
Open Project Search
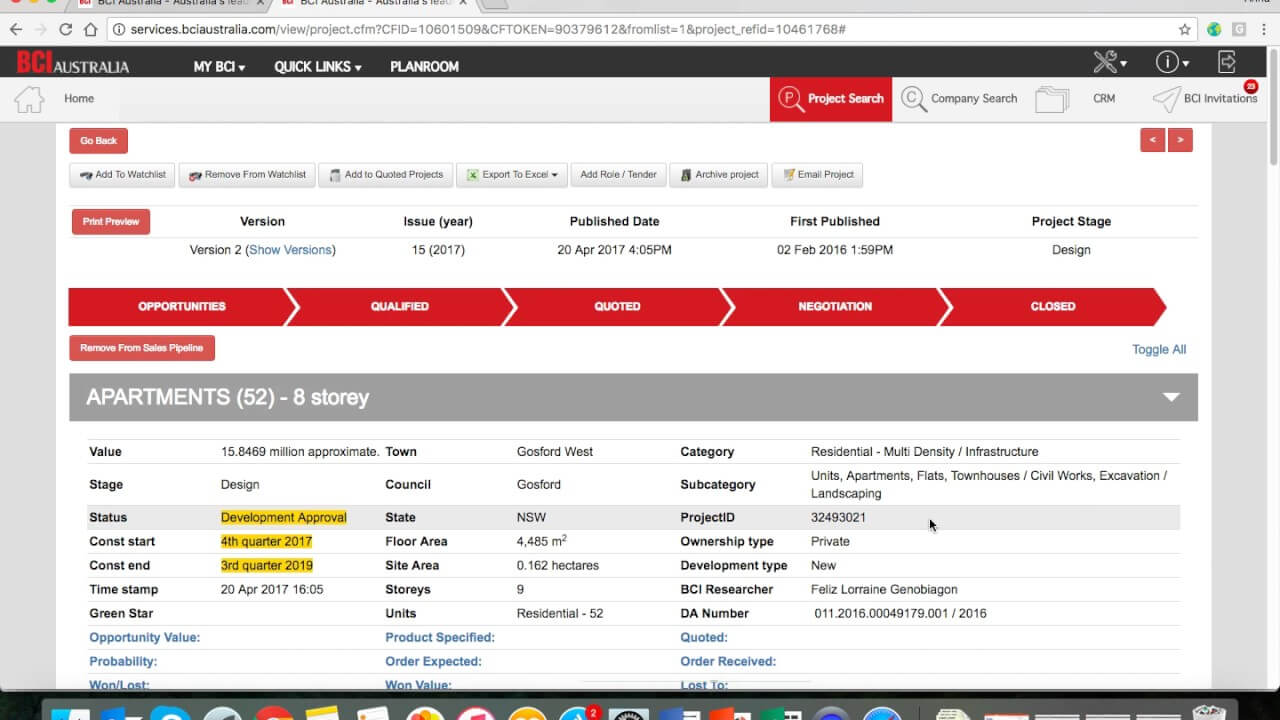coord(831,99)
